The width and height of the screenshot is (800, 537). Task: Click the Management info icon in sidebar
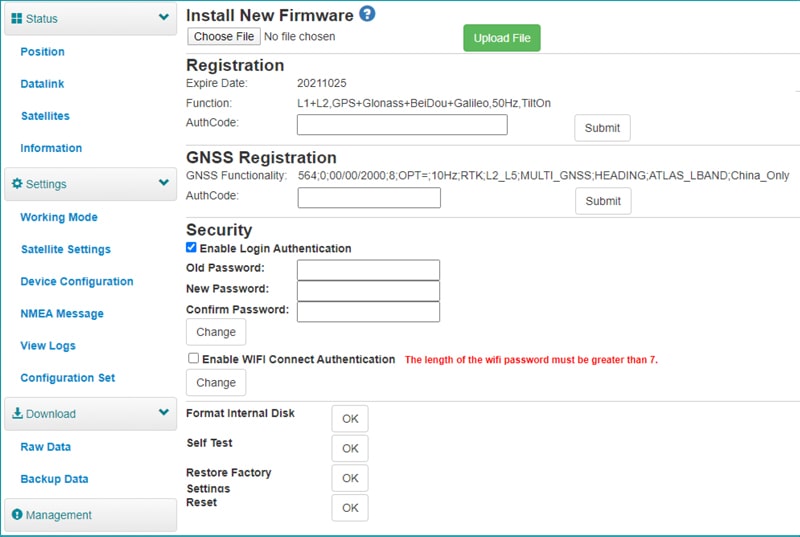point(17,515)
